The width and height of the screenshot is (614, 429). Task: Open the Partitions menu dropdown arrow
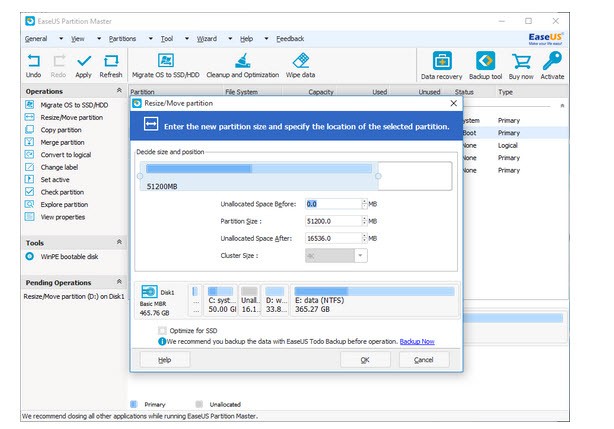point(151,39)
